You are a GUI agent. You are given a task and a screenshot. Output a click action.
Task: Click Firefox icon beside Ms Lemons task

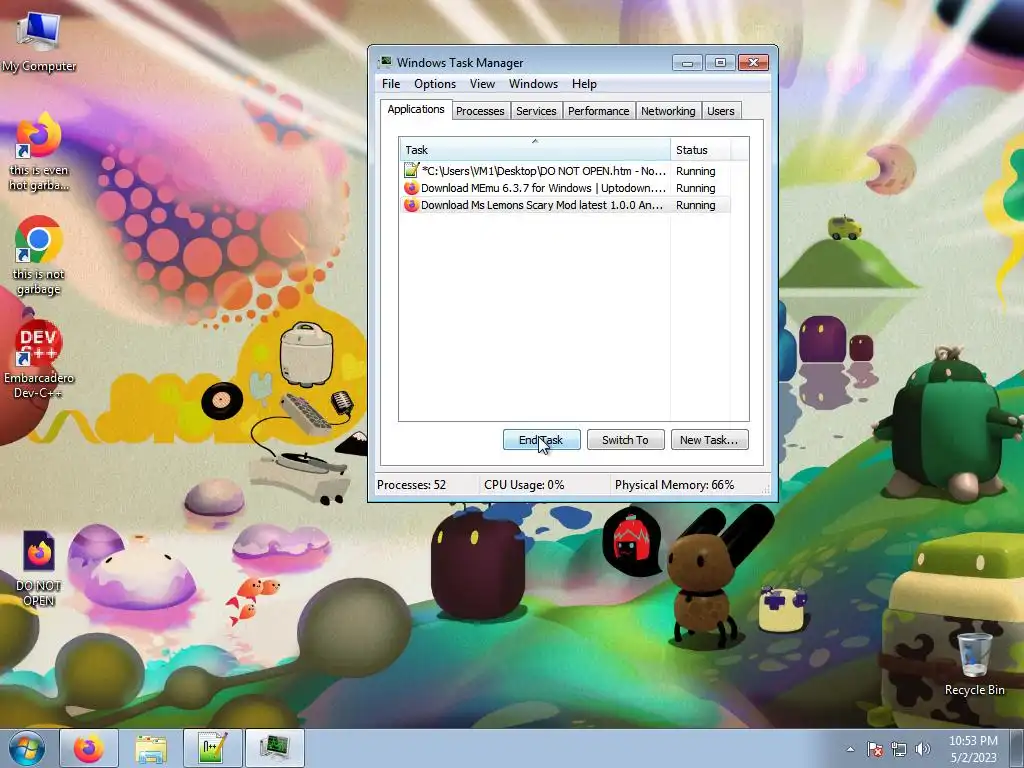pos(411,204)
